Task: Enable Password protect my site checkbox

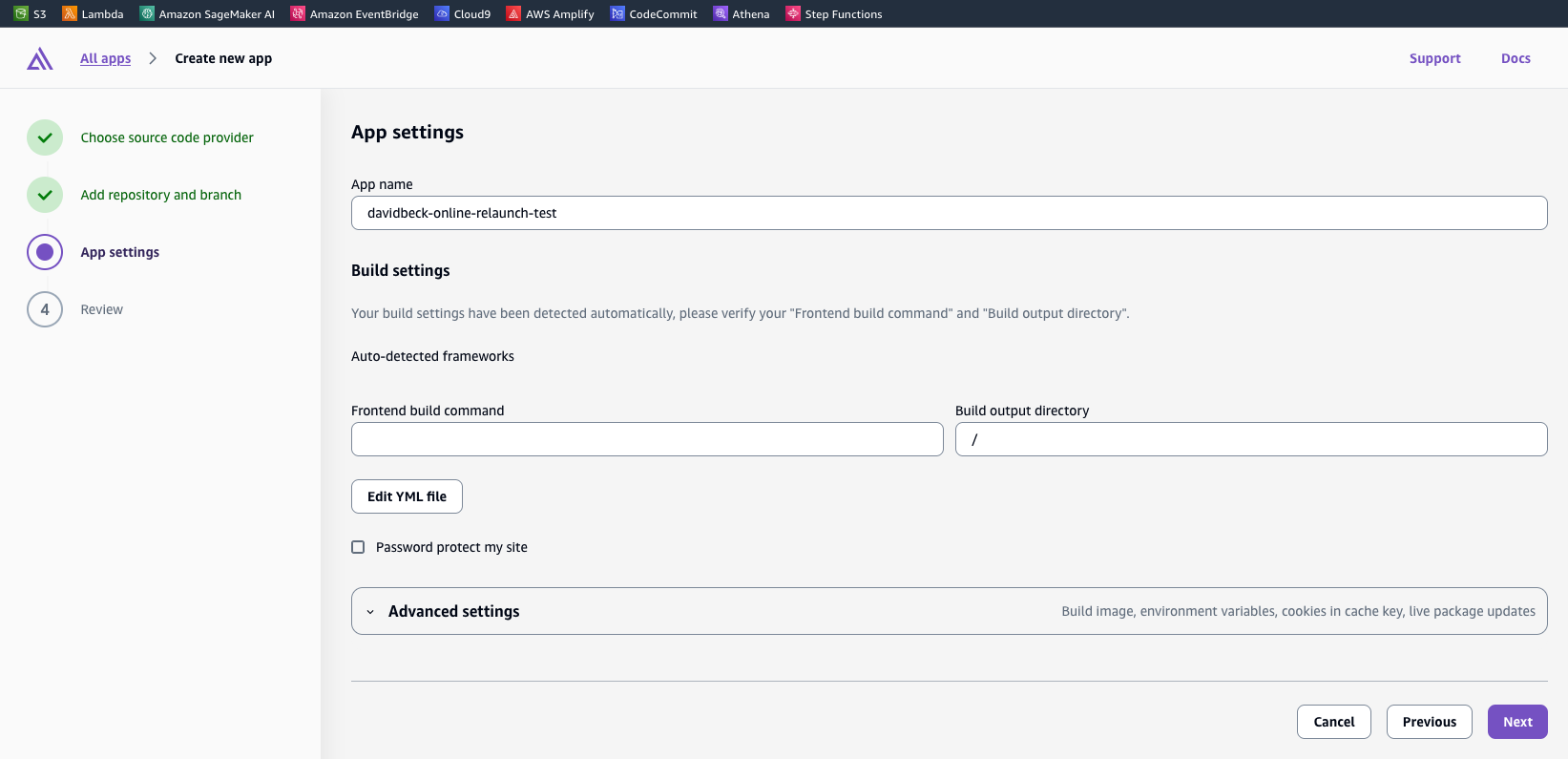Action: coord(358,547)
